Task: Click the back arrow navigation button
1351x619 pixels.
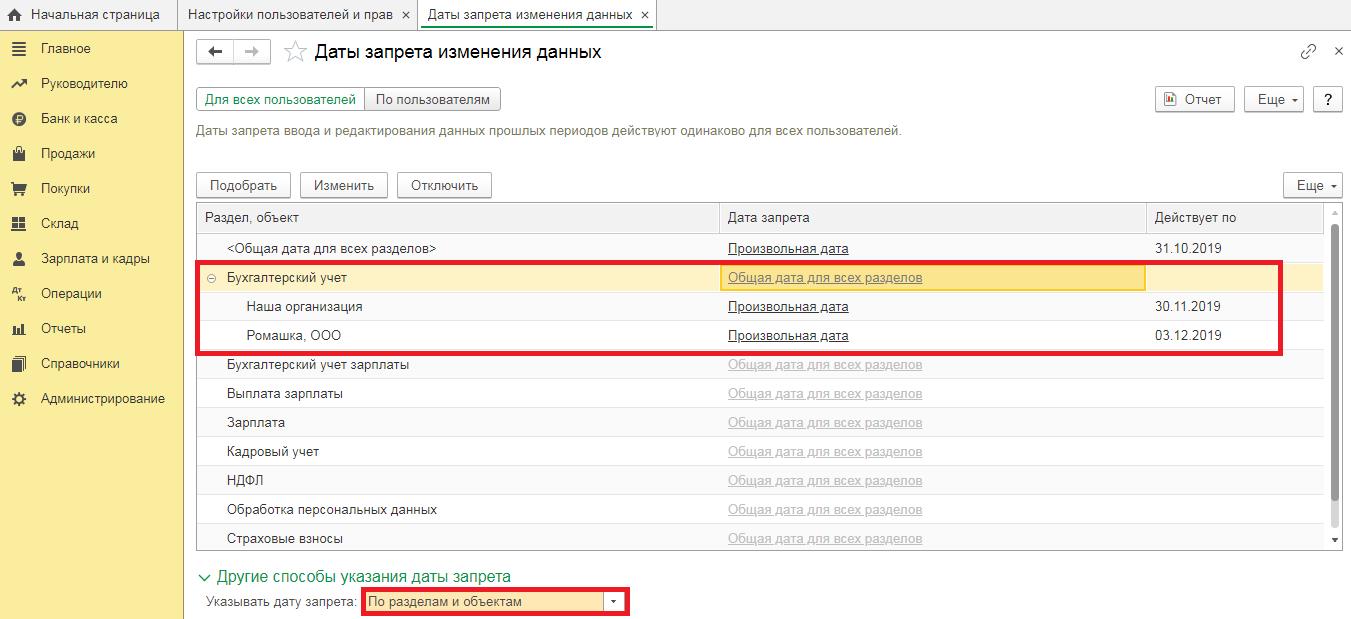Action: coord(215,52)
